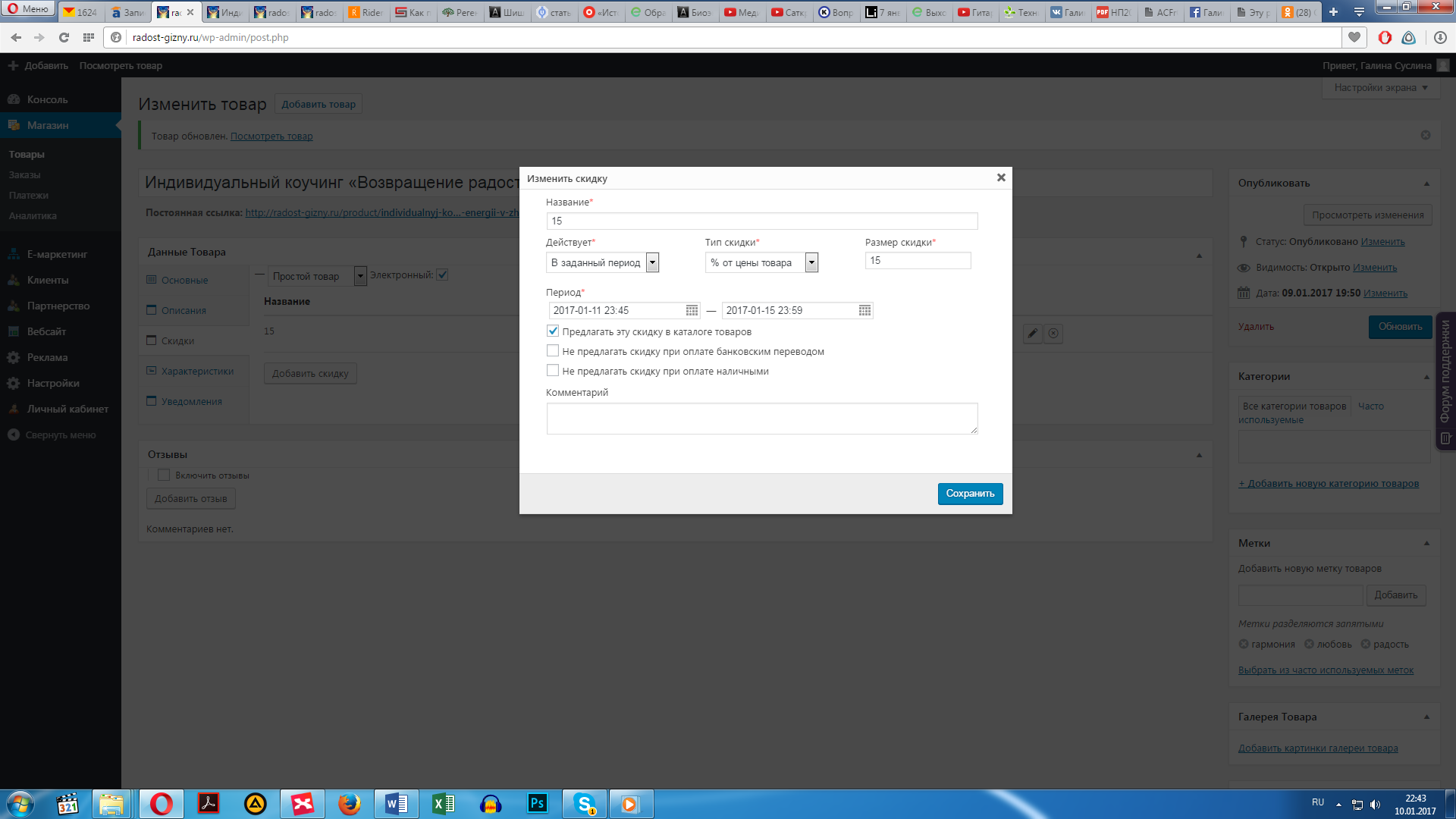The image size is (1456, 819).
Task: Close the "Изменить скидку" dialog
Action: [x=1001, y=177]
